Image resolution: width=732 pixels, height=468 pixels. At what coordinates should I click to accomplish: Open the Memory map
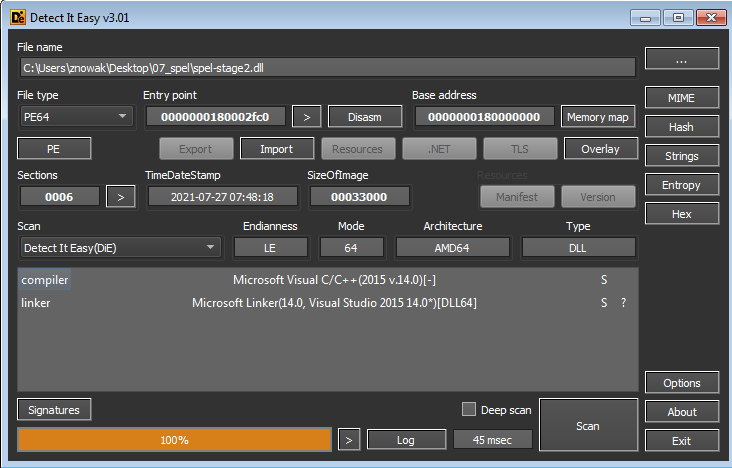(598, 117)
